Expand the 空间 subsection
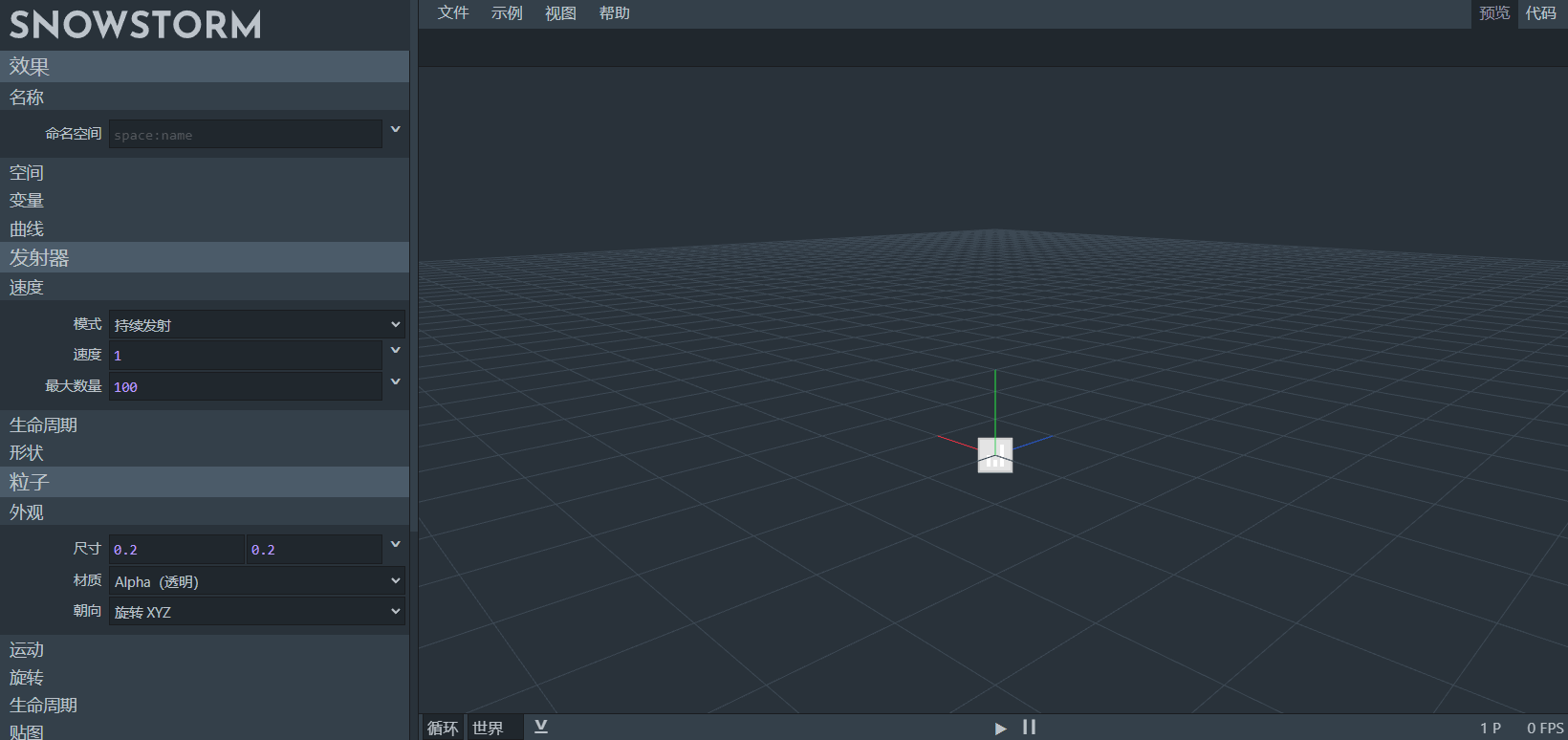1568x740 pixels. point(205,172)
